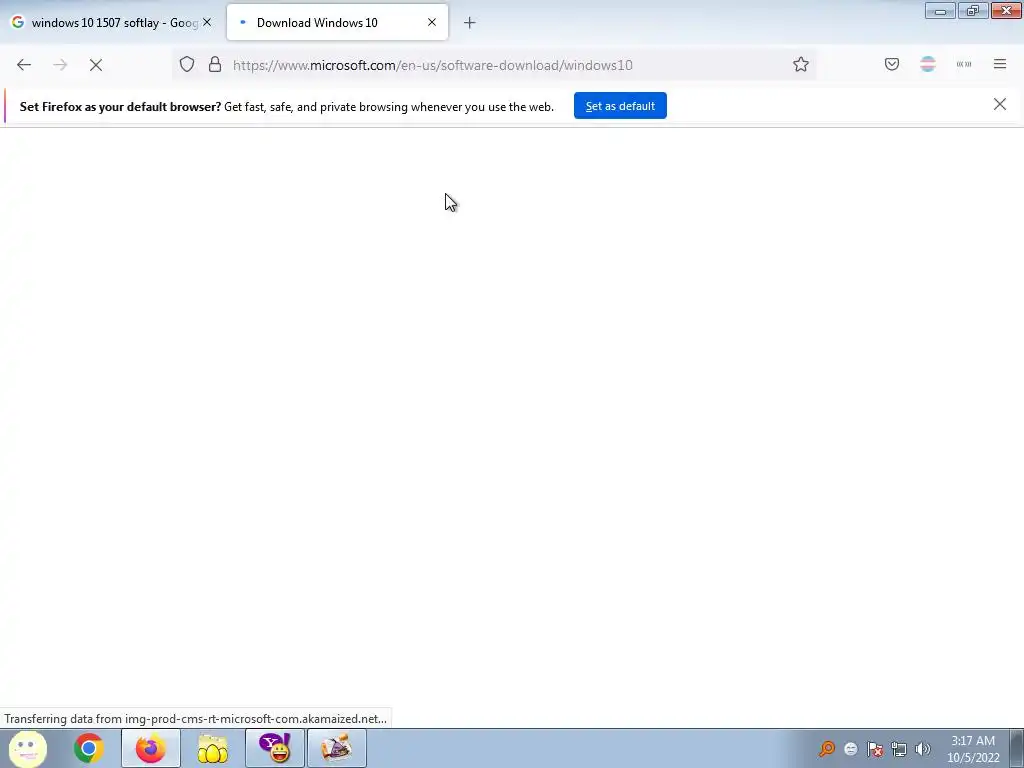Open the extension icon next to menu
This screenshot has width=1024, height=768.
point(964,64)
